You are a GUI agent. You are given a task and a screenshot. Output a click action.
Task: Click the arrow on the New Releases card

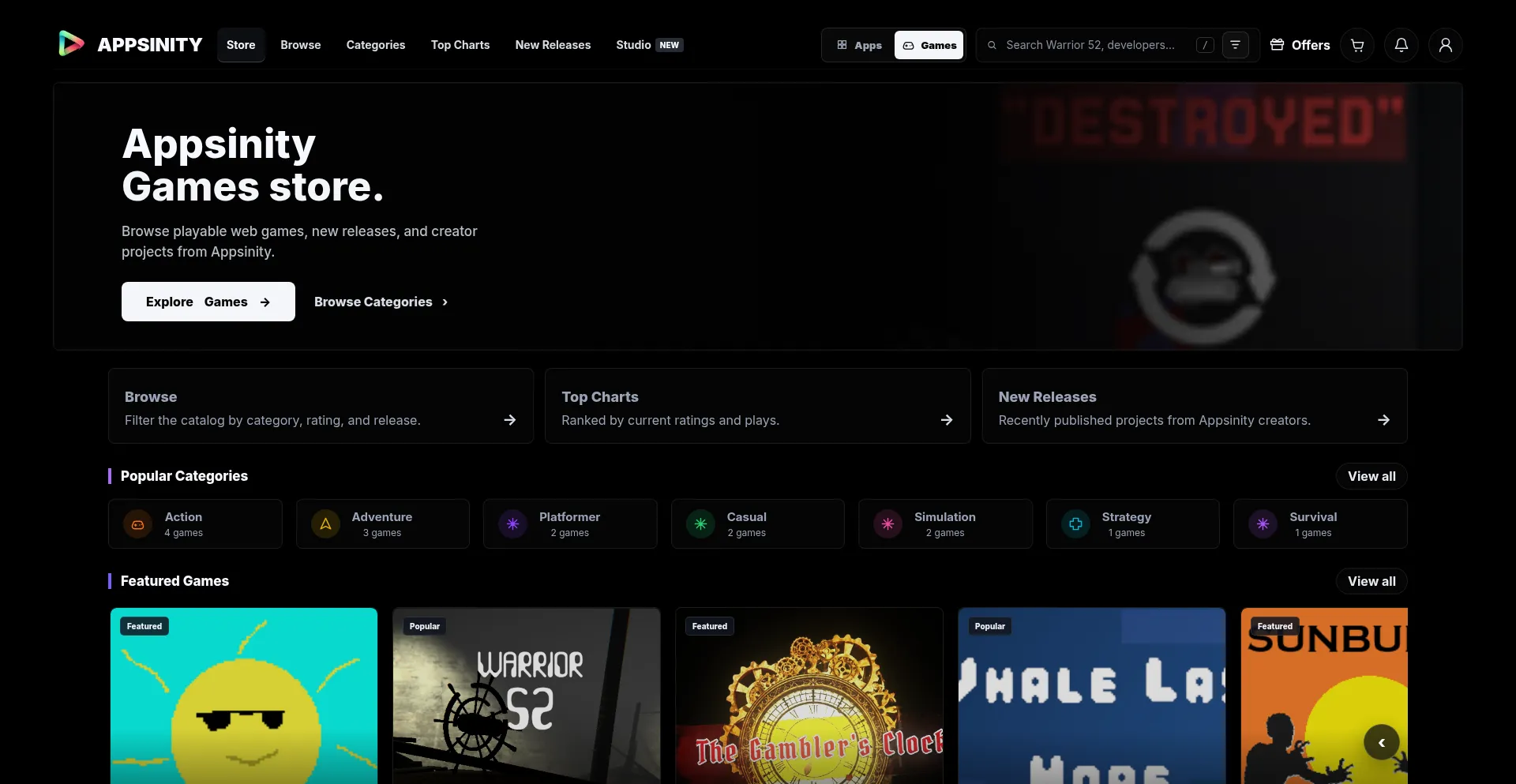(1383, 420)
